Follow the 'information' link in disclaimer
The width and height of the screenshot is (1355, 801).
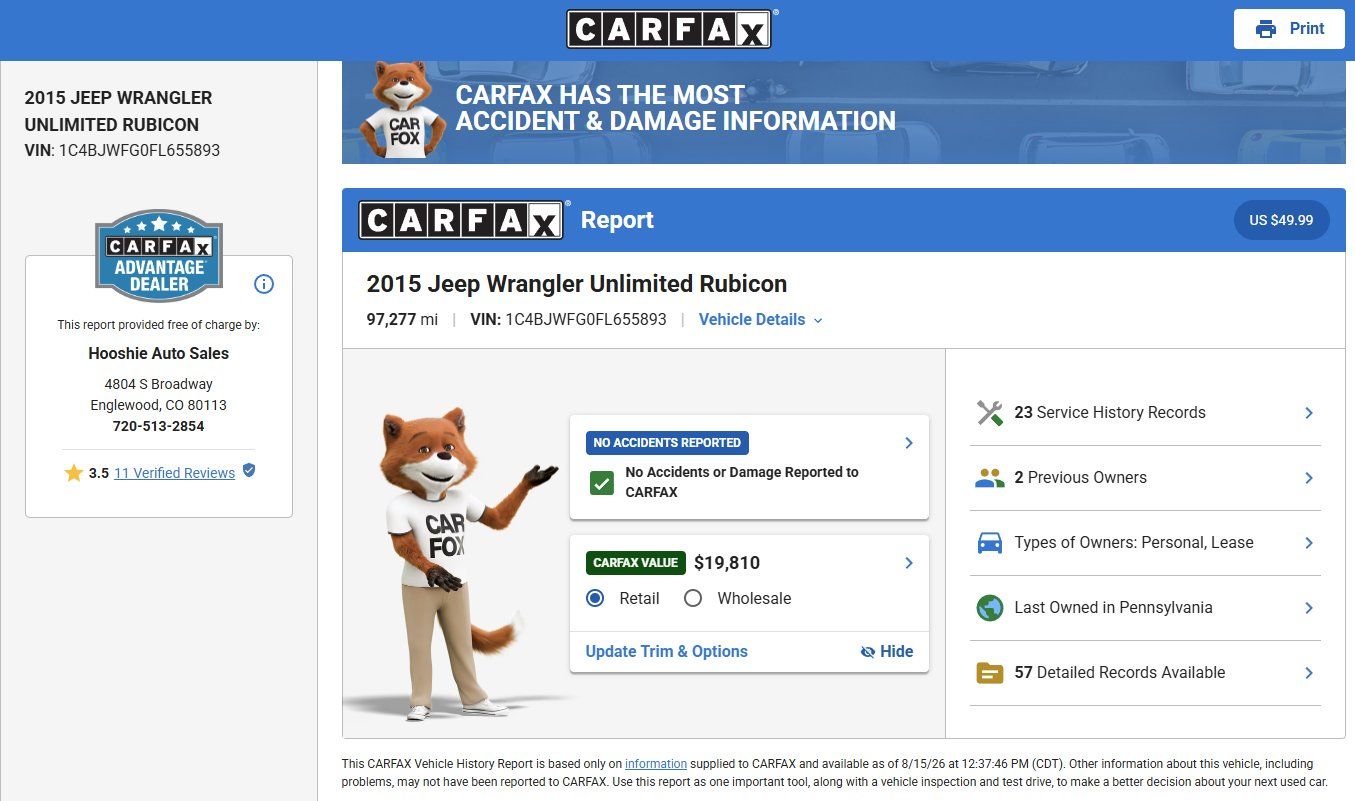coord(656,764)
